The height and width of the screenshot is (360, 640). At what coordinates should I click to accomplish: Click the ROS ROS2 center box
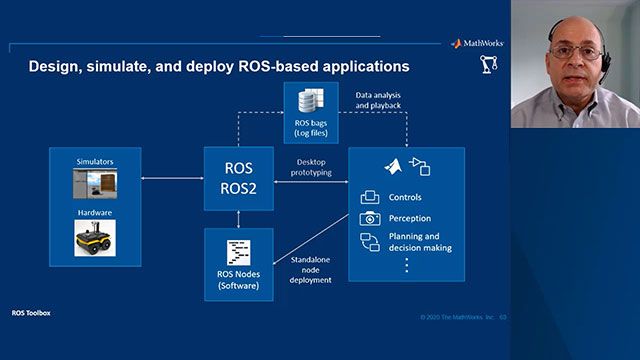239,178
